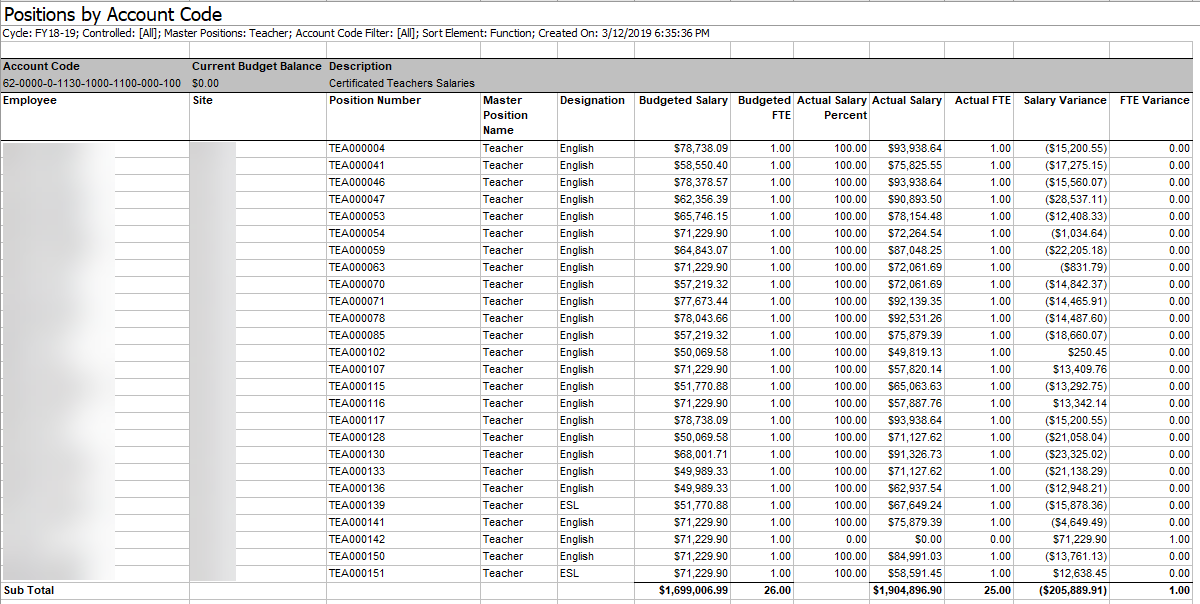Select position number TEA000115
Screen dimensions: 1200x604
coord(357,387)
